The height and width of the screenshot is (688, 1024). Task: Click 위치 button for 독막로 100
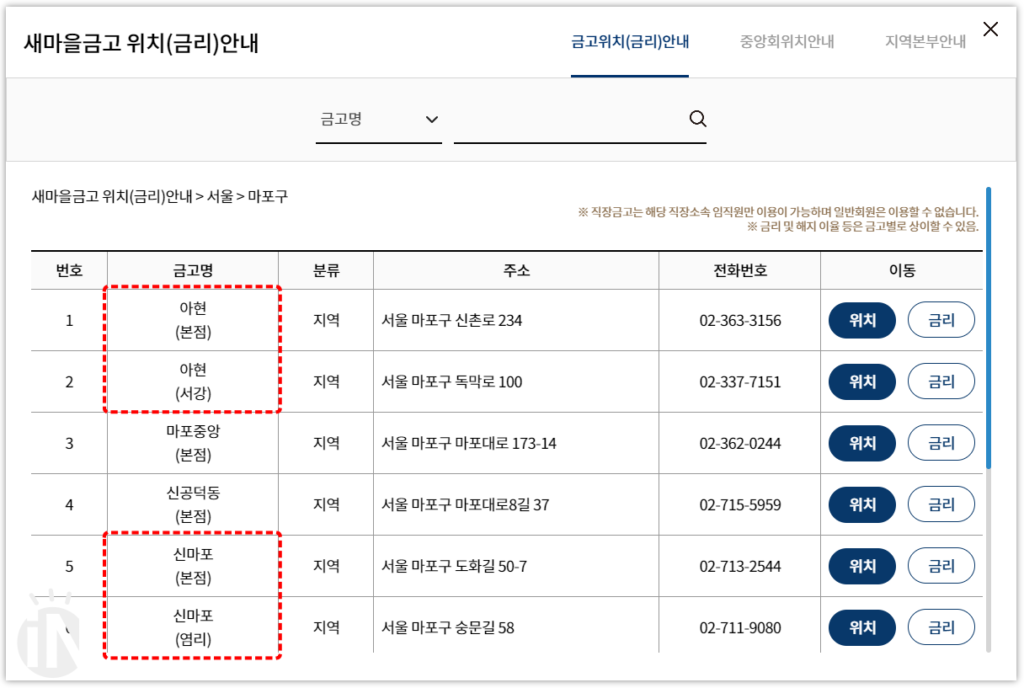coord(862,382)
